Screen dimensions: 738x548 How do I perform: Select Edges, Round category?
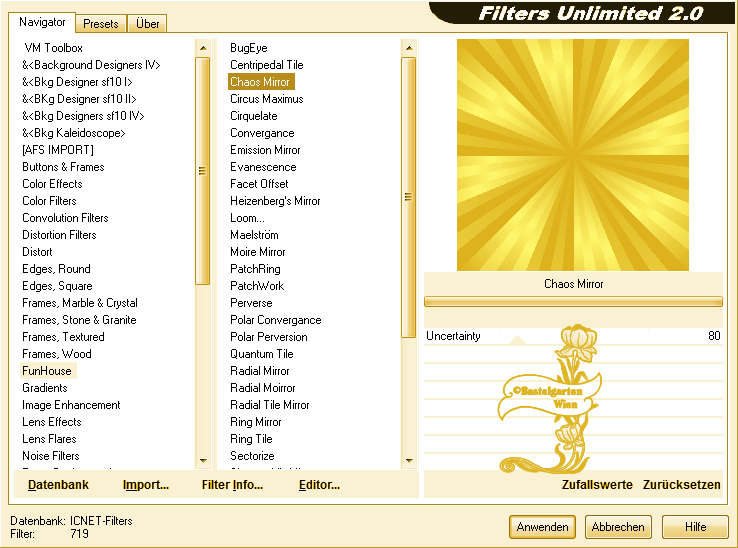pos(56,269)
